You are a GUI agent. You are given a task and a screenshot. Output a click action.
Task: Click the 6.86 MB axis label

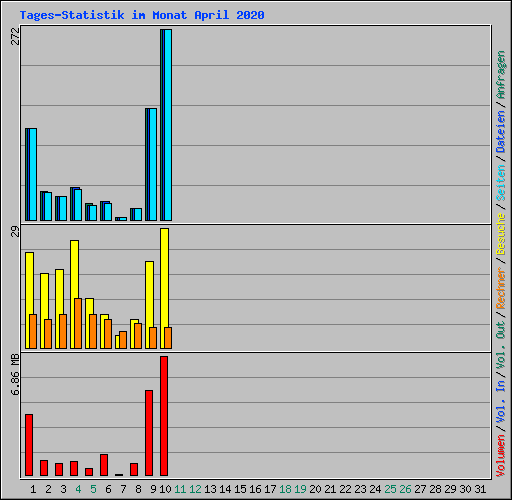click(16, 375)
